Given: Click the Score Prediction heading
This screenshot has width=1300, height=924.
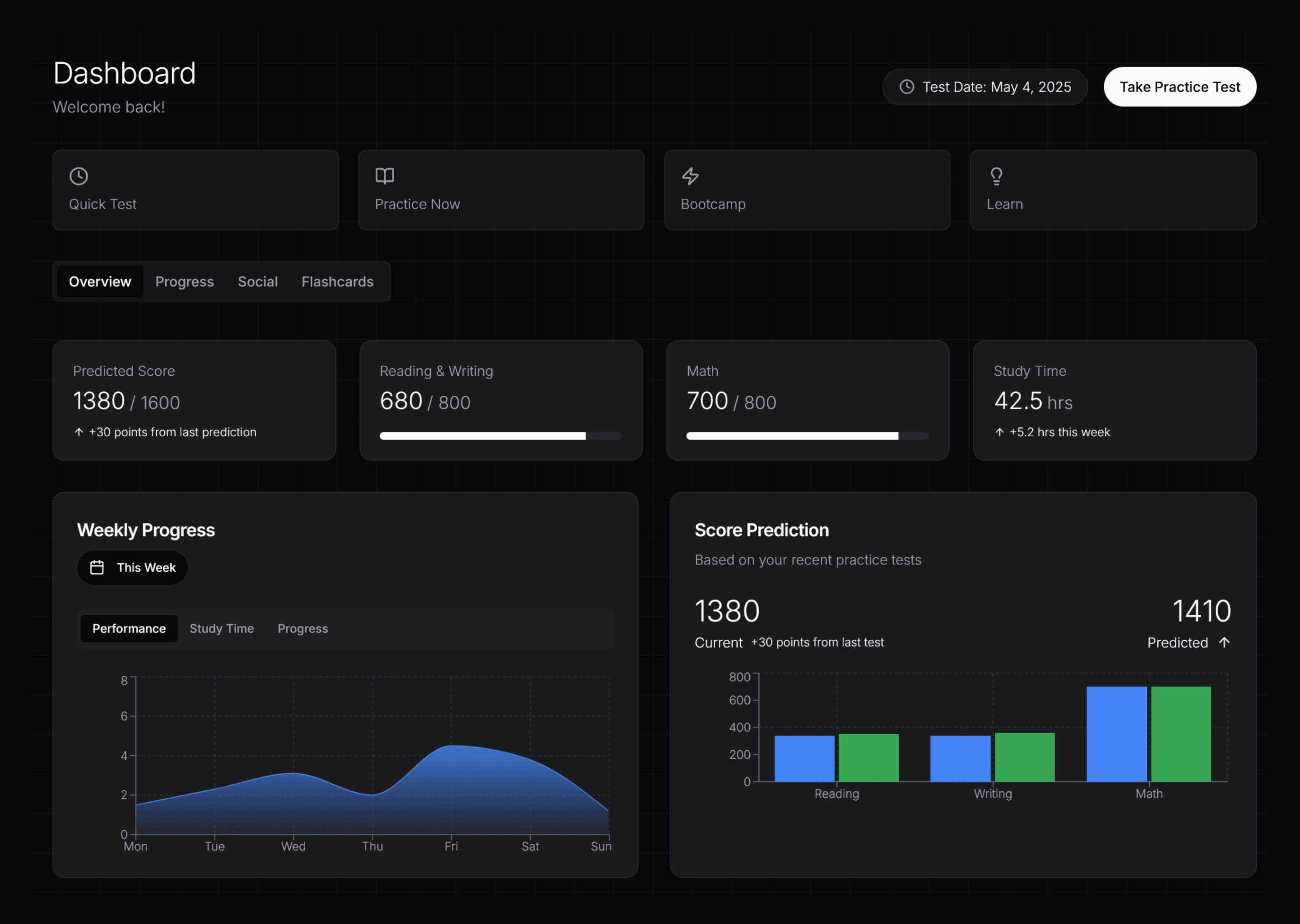Looking at the screenshot, I should [x=761, y=530].
